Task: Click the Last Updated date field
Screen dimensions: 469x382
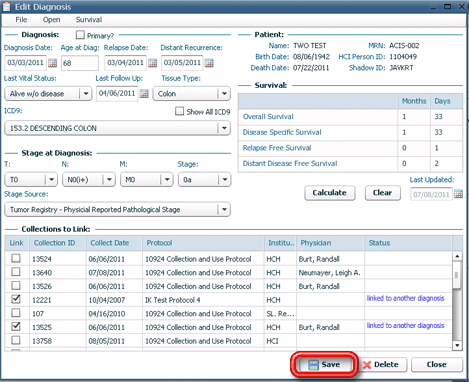Action: [431, 194]
